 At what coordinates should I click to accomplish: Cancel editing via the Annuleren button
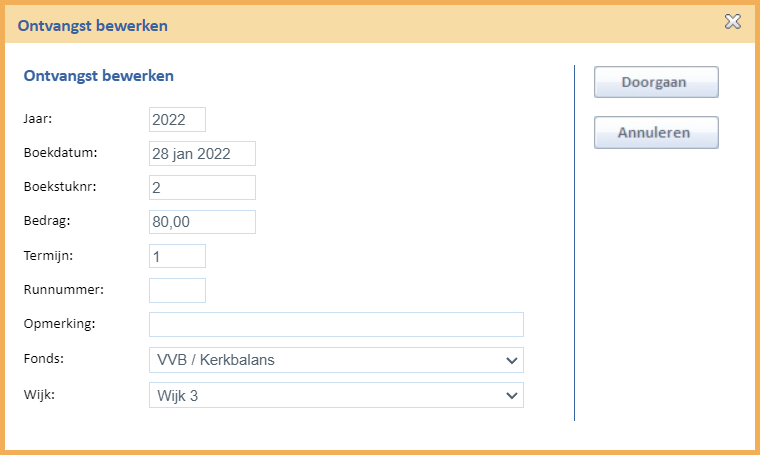(x=656, y=132)
